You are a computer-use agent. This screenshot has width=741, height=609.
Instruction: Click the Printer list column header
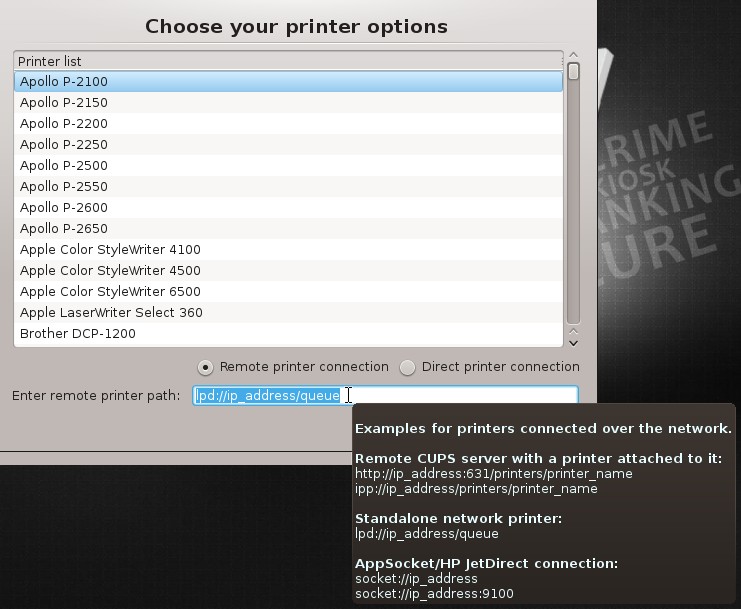[288, 61]
